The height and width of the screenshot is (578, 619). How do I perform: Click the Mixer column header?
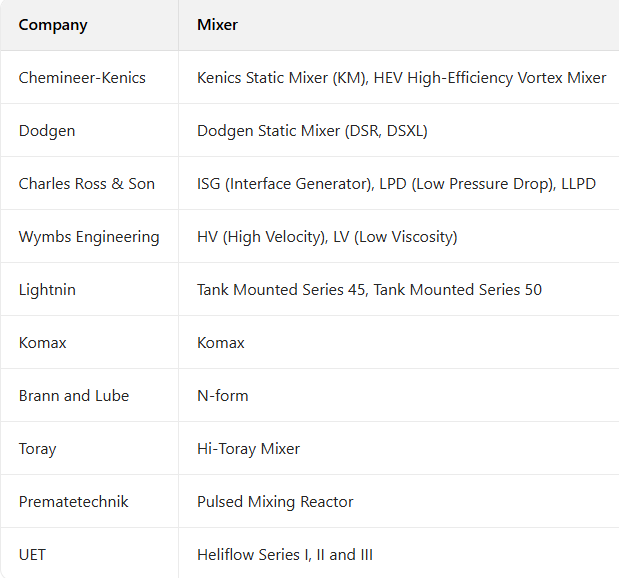(217, 25)
